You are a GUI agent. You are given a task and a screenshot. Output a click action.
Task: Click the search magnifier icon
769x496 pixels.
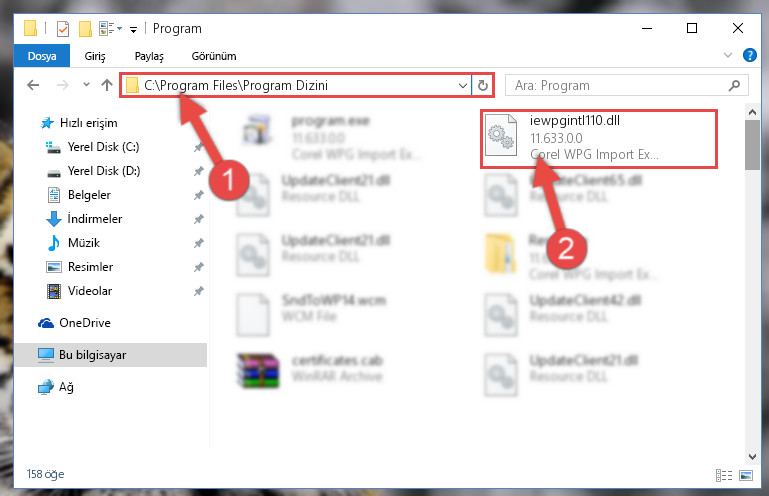[734, 85]
